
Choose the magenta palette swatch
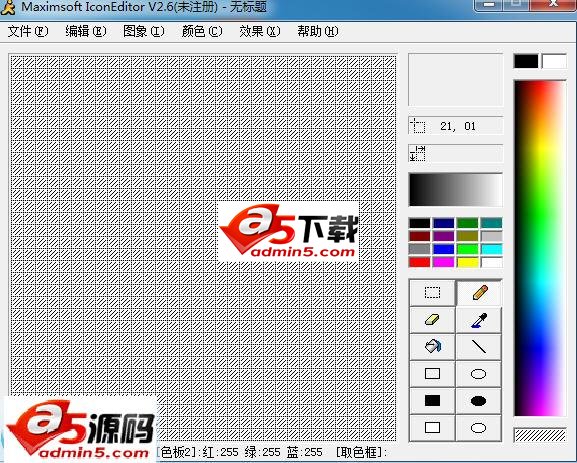[x=443, y=262]
